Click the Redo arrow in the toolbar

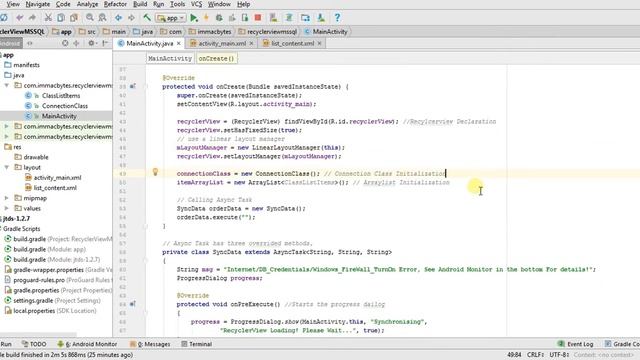(x=32, y=18)
